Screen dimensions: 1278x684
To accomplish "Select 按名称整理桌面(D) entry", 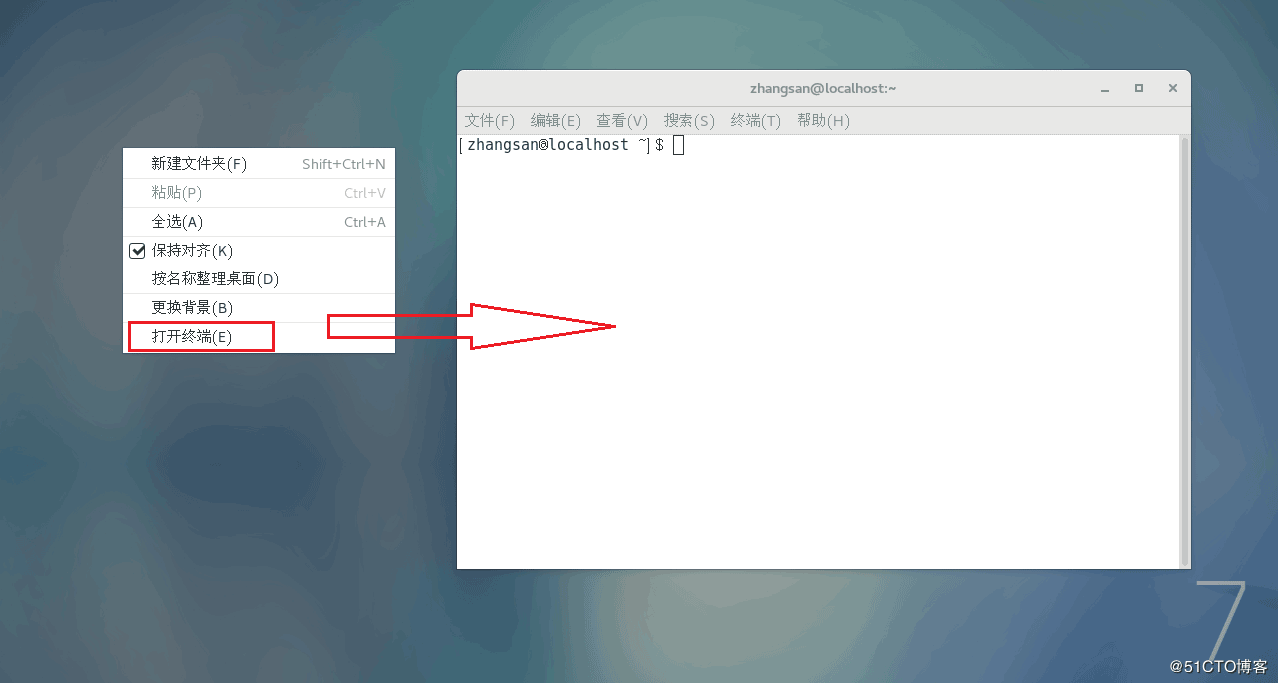I will pos(259,279).
